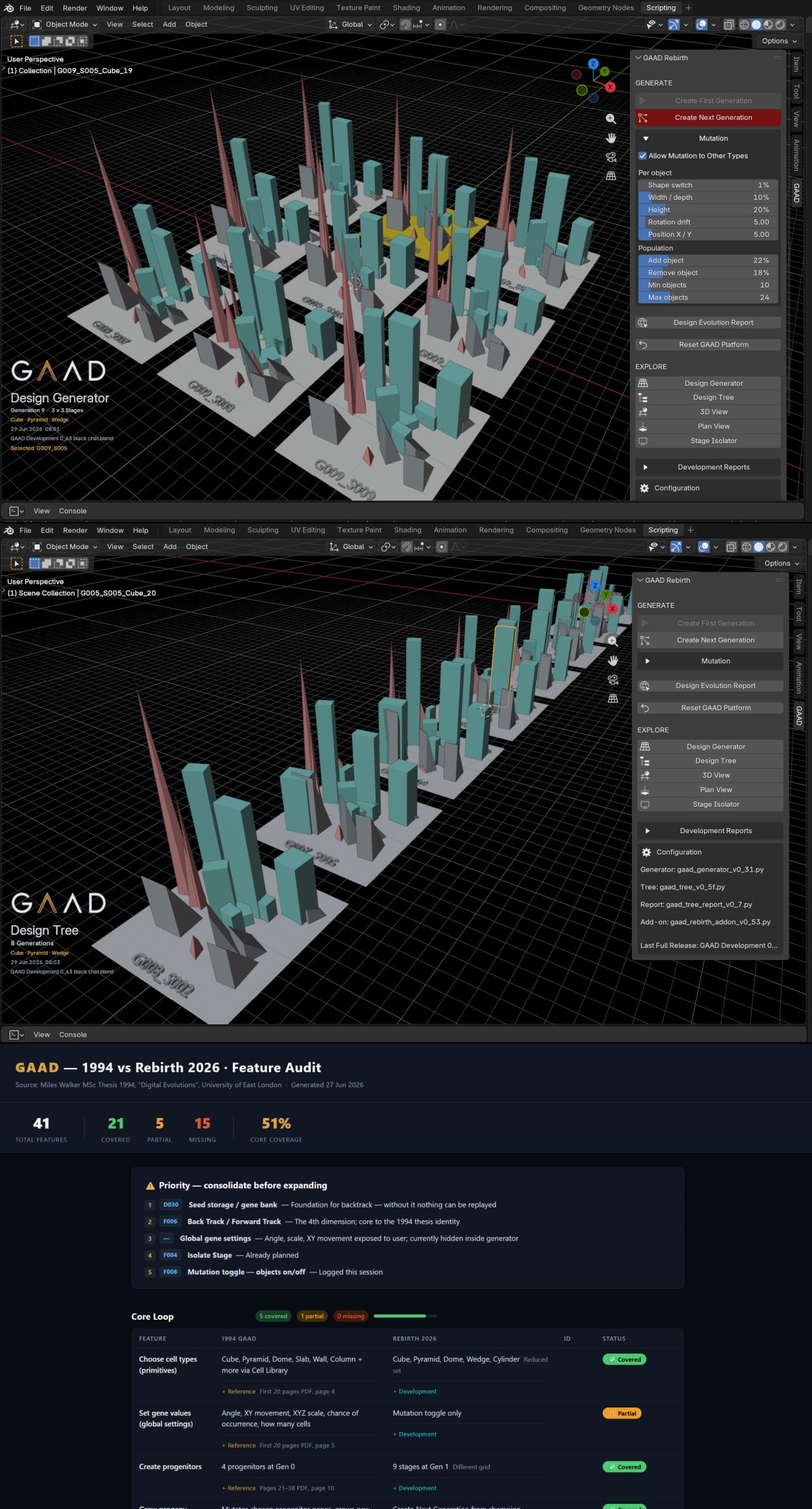Add a workspace with plus icon in Design Generator window

click(x=688, y=8)
